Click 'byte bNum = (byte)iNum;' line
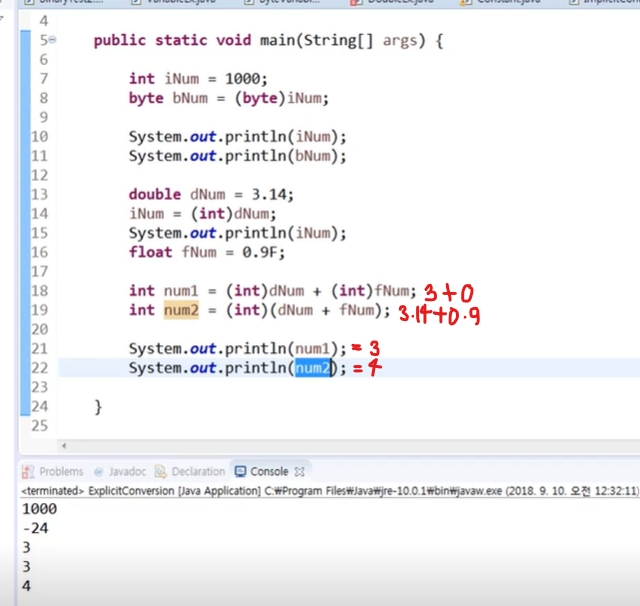 pyautogui.click(x=229, y=98)
